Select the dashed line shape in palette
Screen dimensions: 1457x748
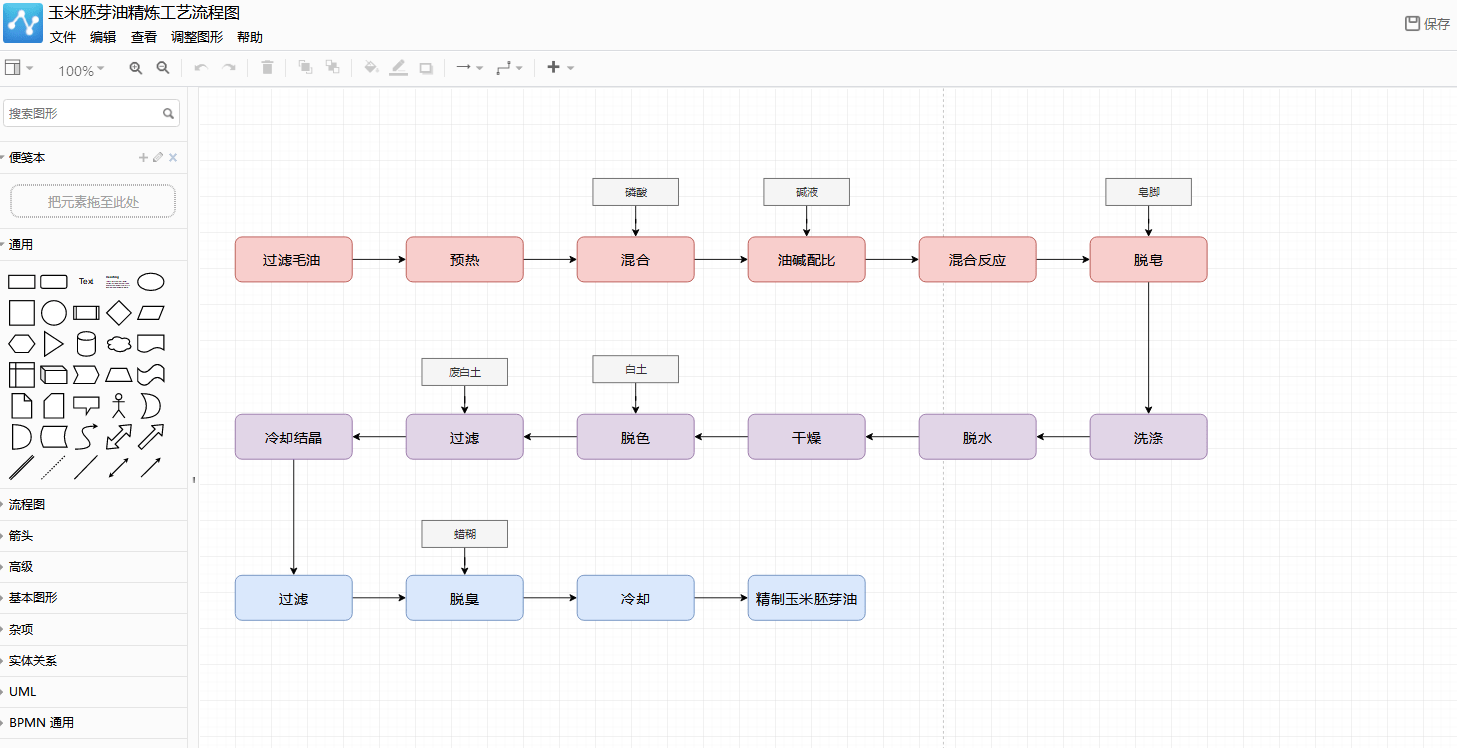tap(54, 467)
